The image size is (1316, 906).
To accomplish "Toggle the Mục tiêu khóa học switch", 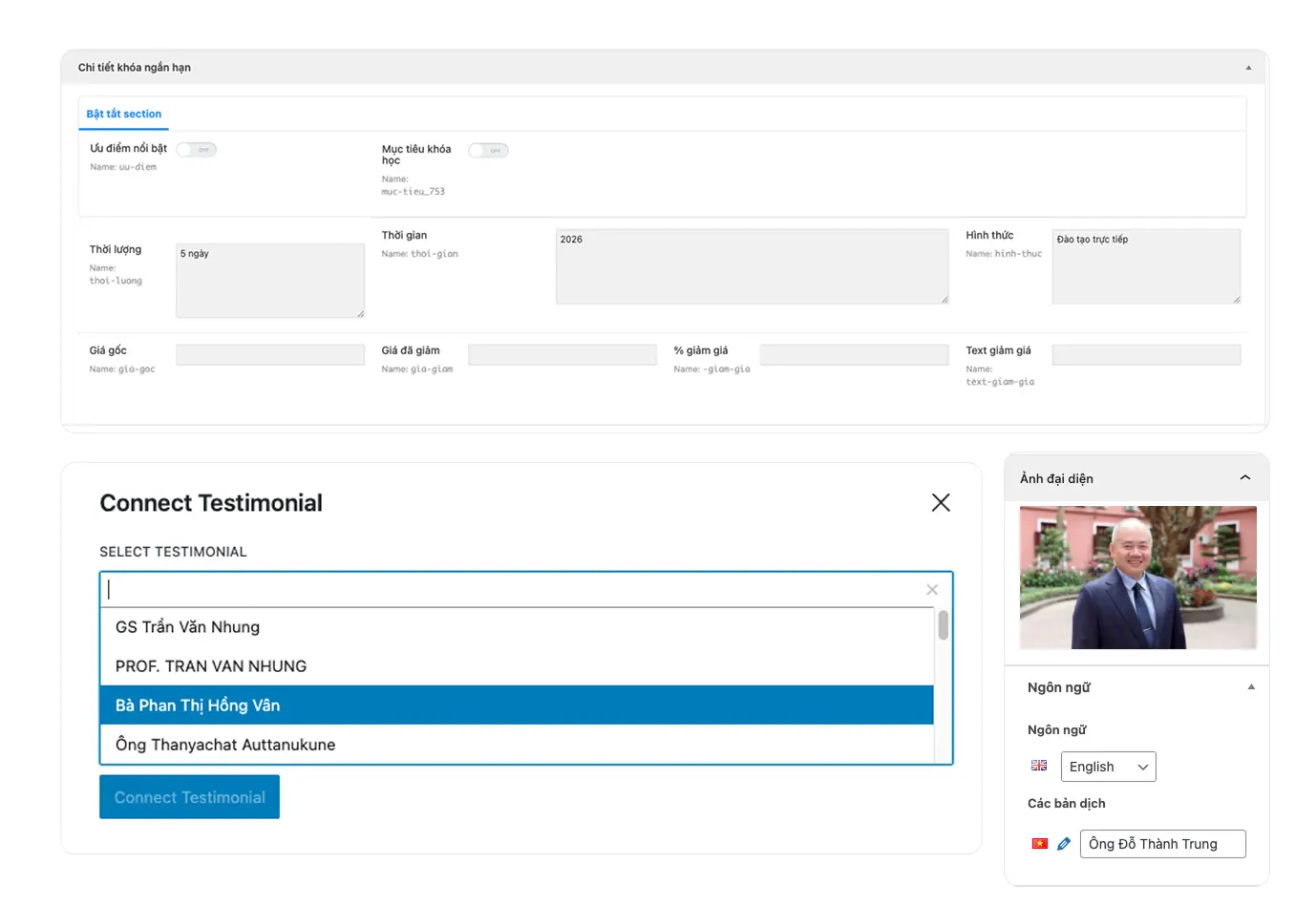I will [x=488, y=151].
